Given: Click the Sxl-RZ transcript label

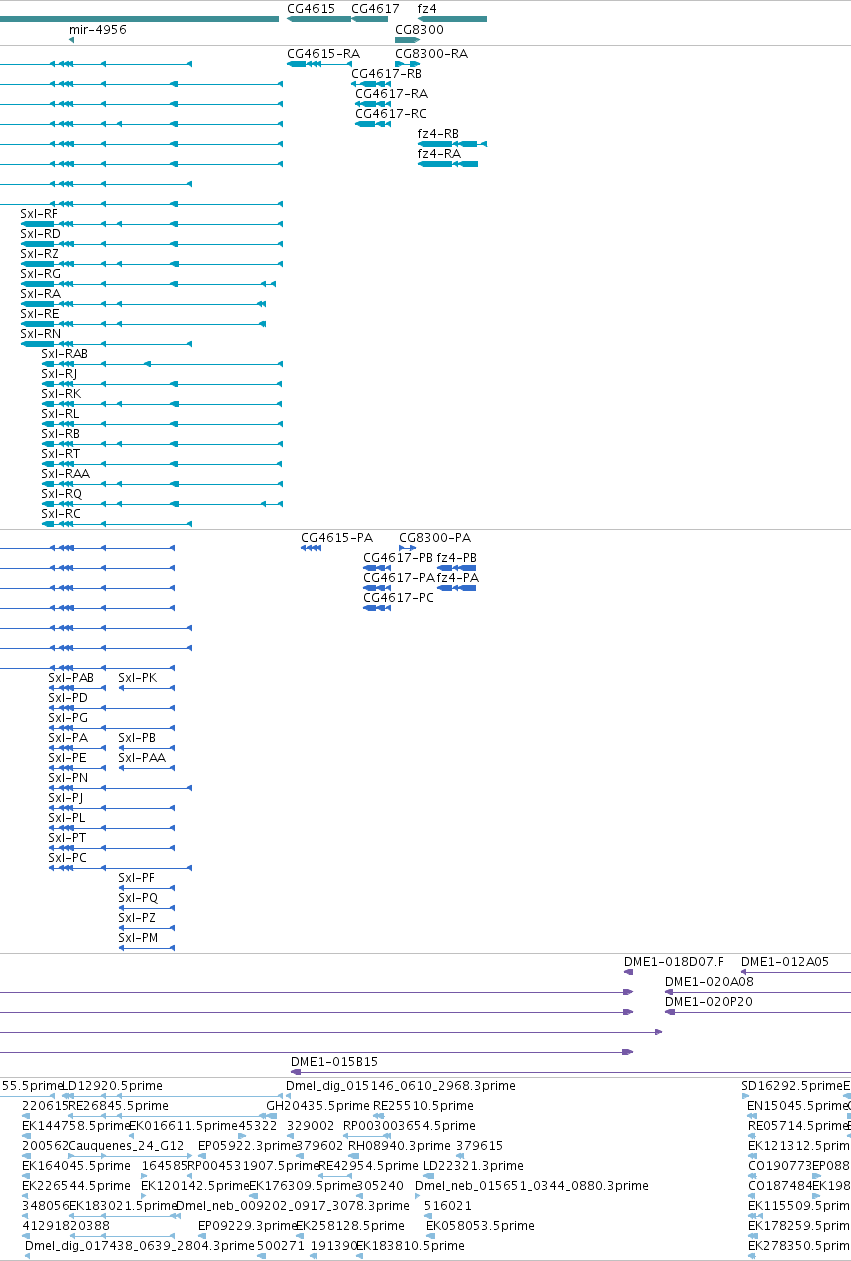Looking at the screenshot, I should (39, 254).
